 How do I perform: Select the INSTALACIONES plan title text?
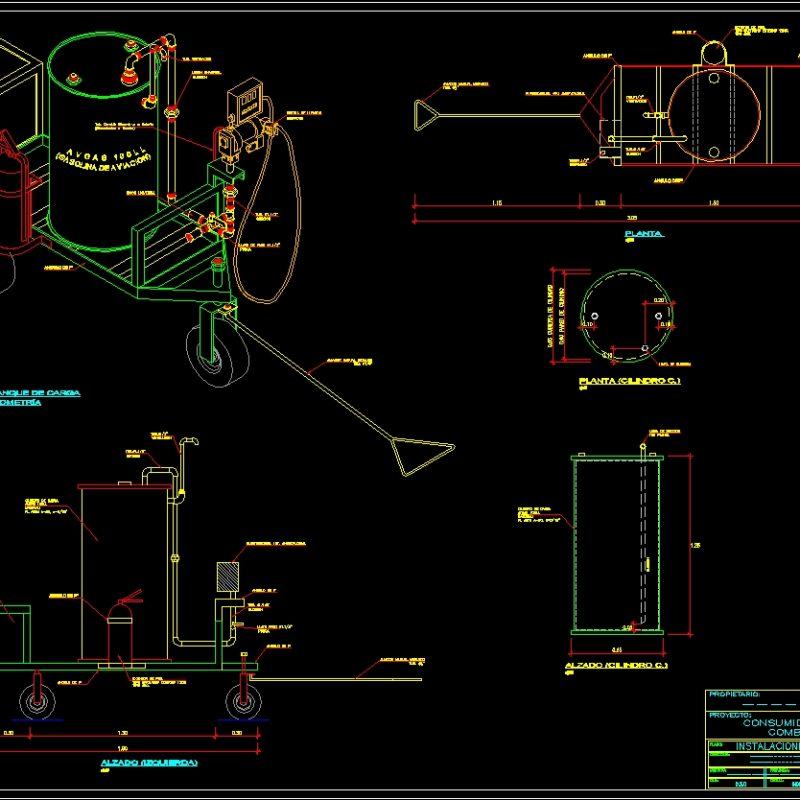click(772, 745)
